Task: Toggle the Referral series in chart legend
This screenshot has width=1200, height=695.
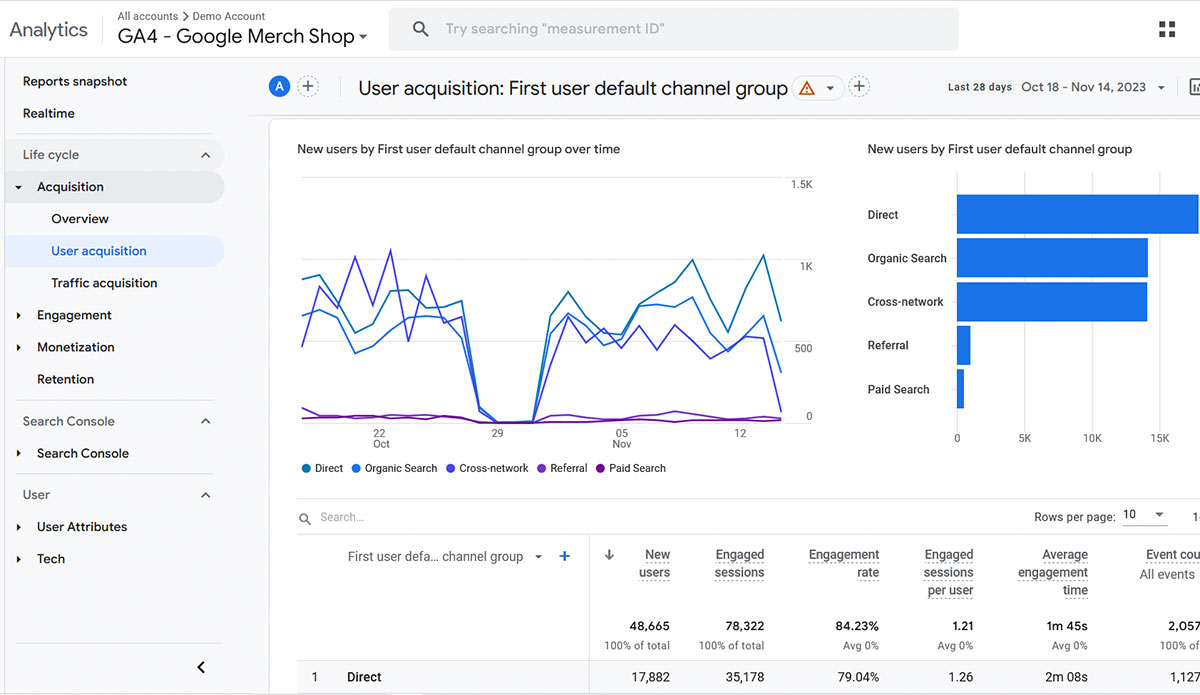Action: click(x=562, y=468)
